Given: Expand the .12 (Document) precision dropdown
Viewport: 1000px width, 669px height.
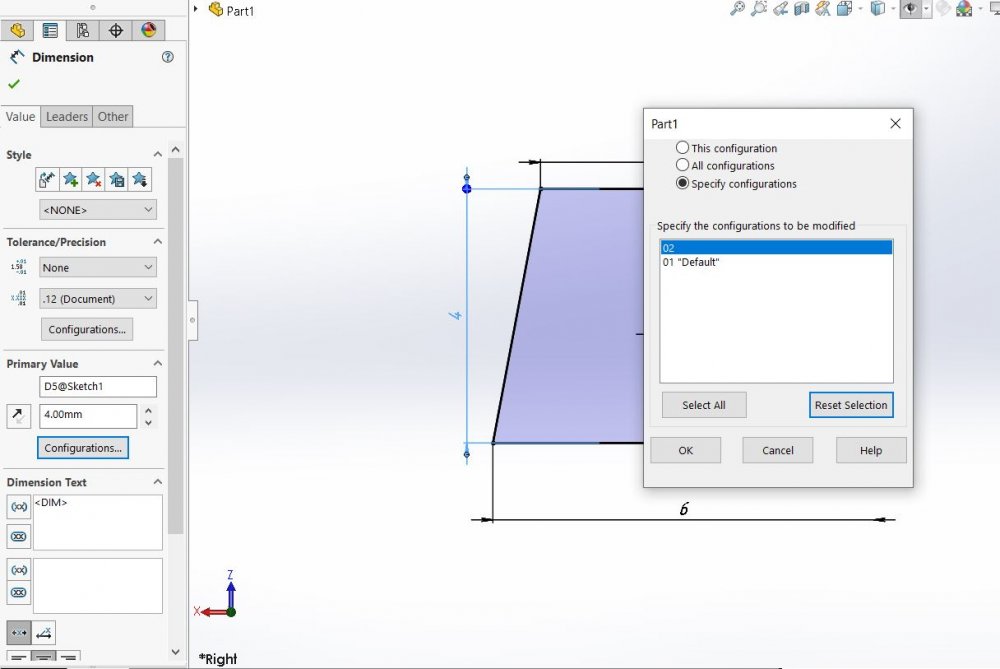Looking at the screenshot, I should 98,299.
